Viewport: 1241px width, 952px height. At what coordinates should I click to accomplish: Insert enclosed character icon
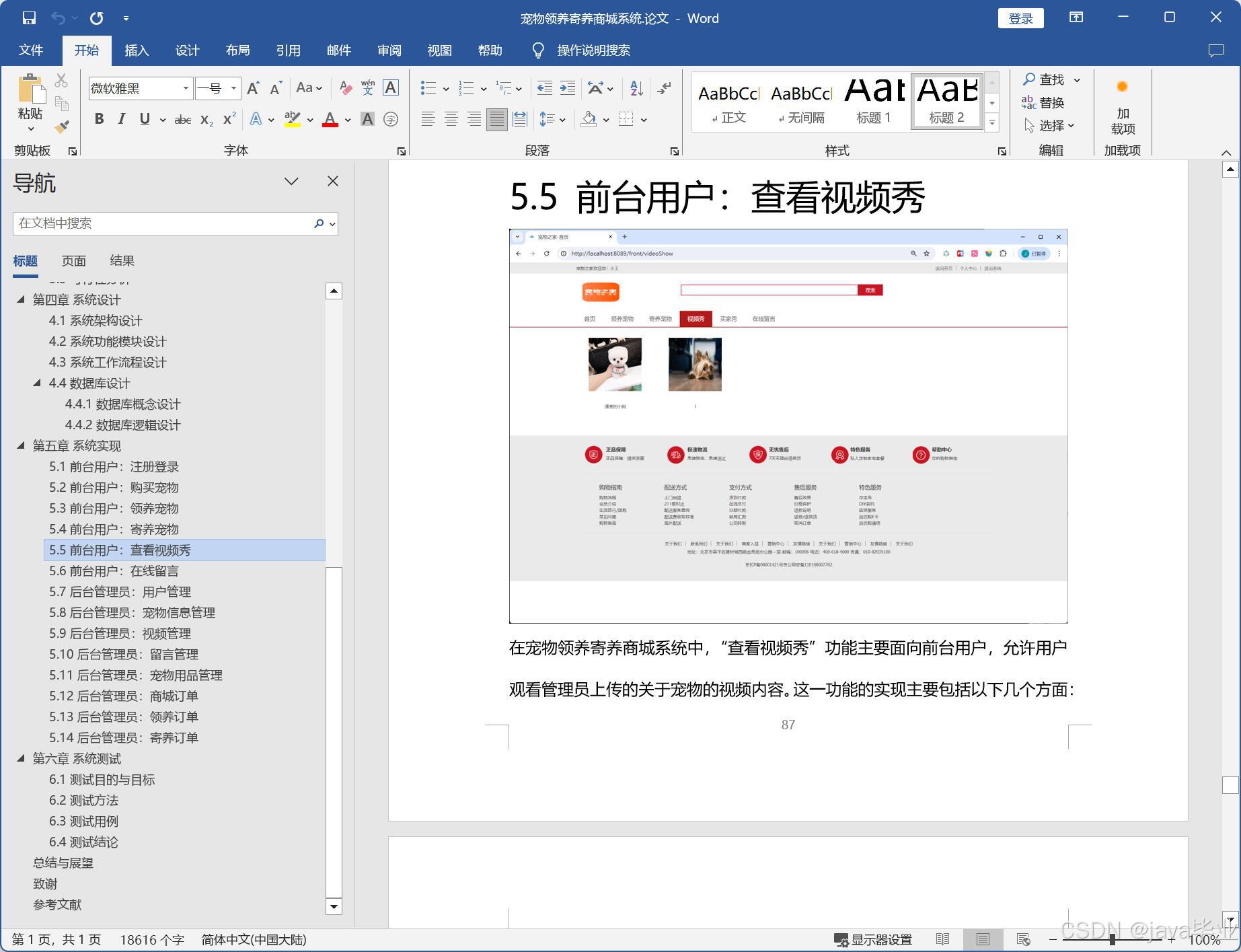pyautogui.click(x=390, y=119)
